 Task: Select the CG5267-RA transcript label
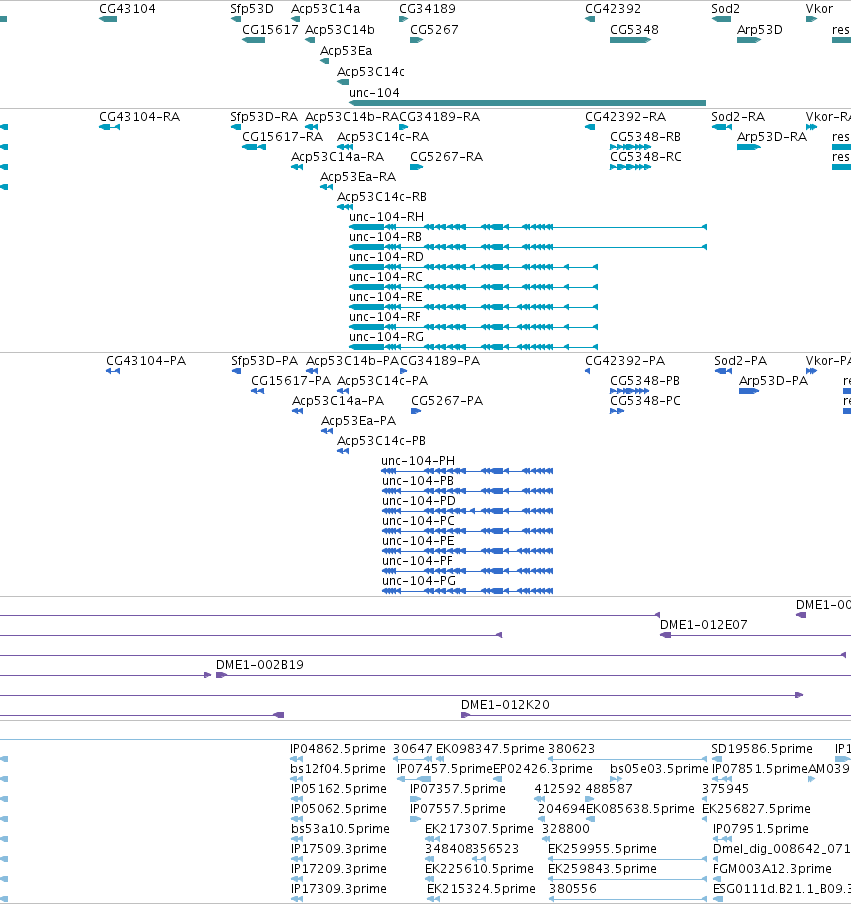click(446, 157)
